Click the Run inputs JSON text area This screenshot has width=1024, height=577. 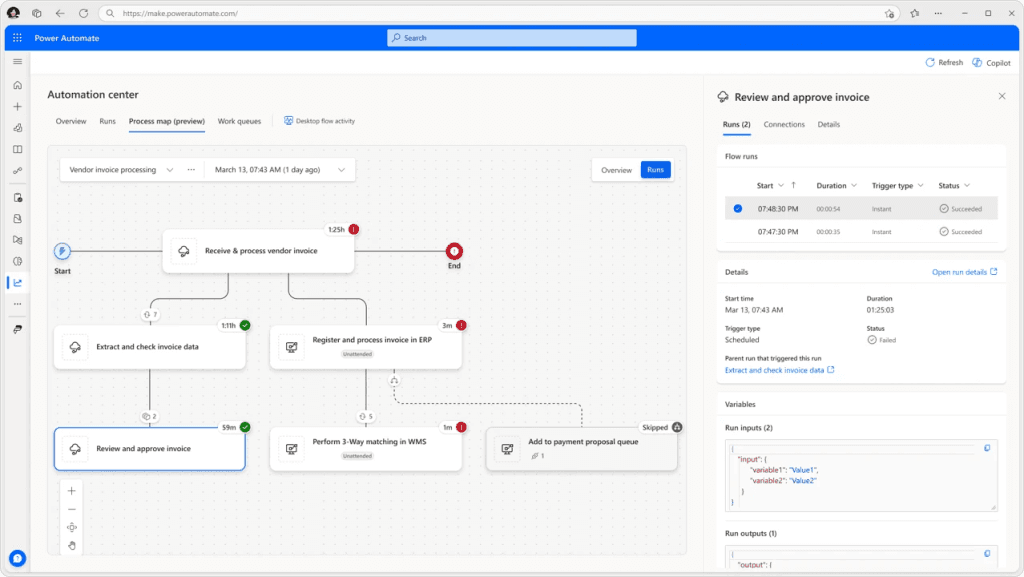click(x=861, y=475)
